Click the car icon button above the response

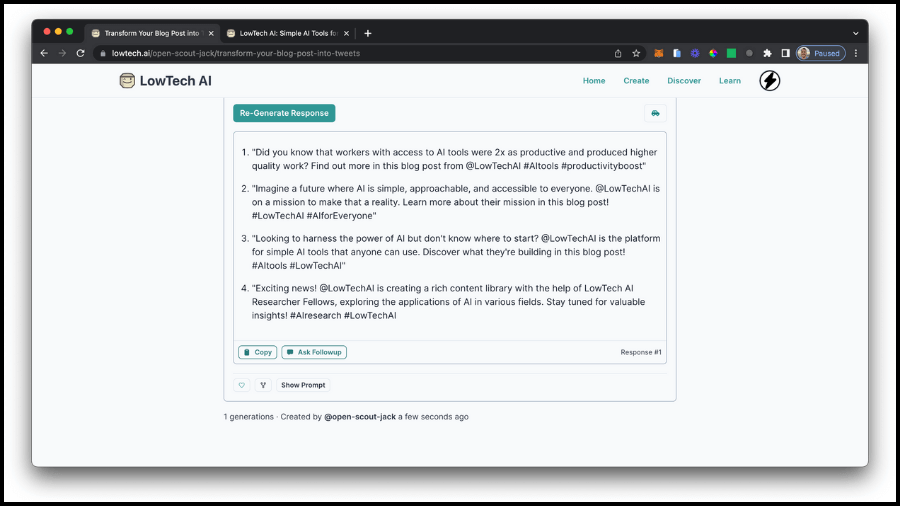(x=655, y=113)
